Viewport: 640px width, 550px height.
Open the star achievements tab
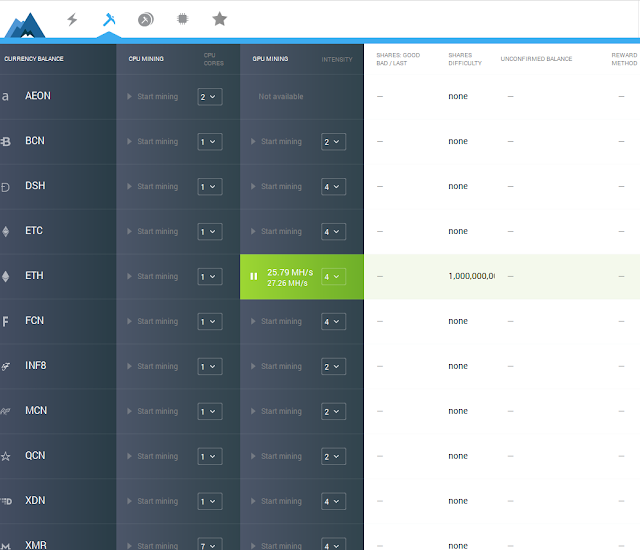[220, 19]
